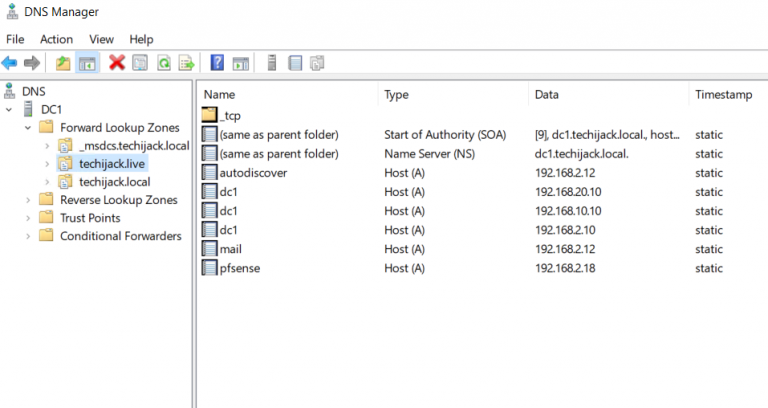Select the techijack.local zone
Image resolution: width=768 pixels, height=408 pixels.
115,182
